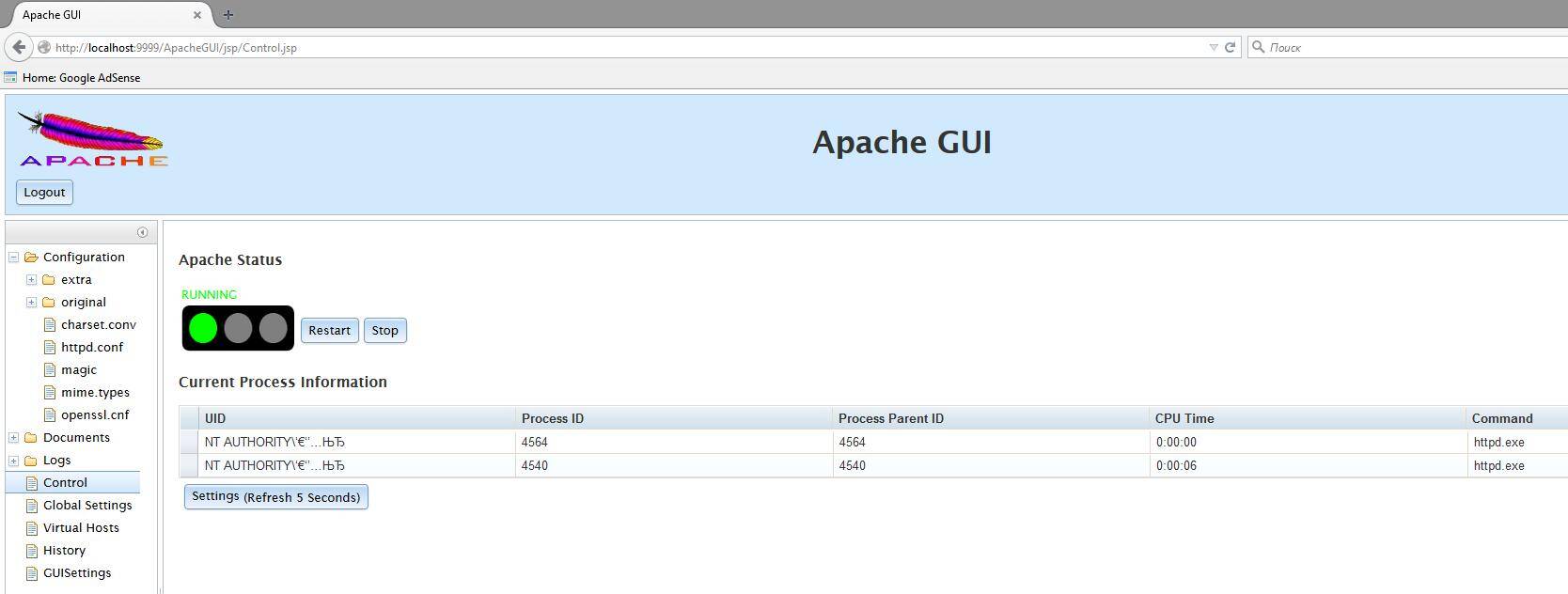The image size is (1568, 594).
Task: Open the Global Settings page
Action: (x=87, y=505)
